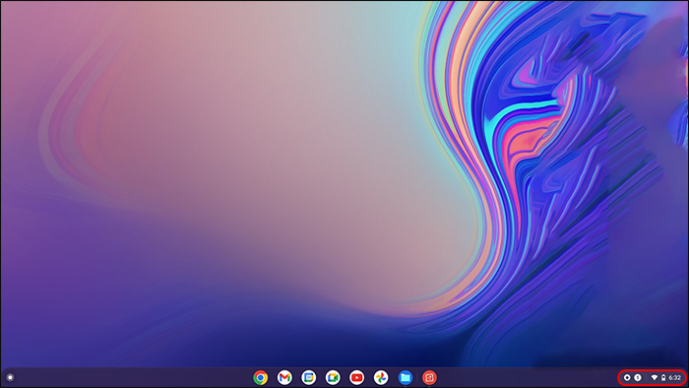689x388 pixels.
Task: Click the battery status icon
Action: [x=663, y=377]
